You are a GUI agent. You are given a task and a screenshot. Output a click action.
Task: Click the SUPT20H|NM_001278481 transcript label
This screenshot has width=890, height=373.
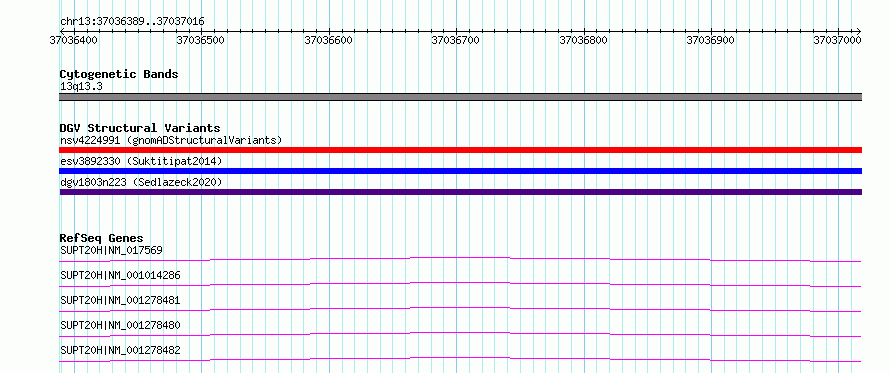120,300
